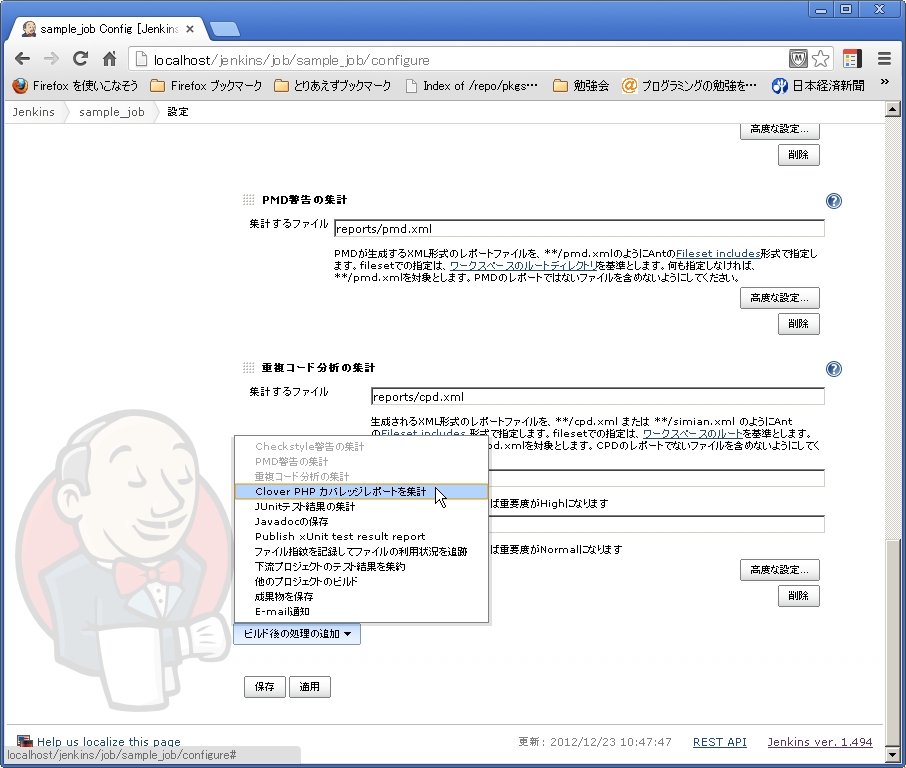906x768 pixels.
Task: Grab the 重複コード分析の集計 drag handle
Action: coord(248,368)
